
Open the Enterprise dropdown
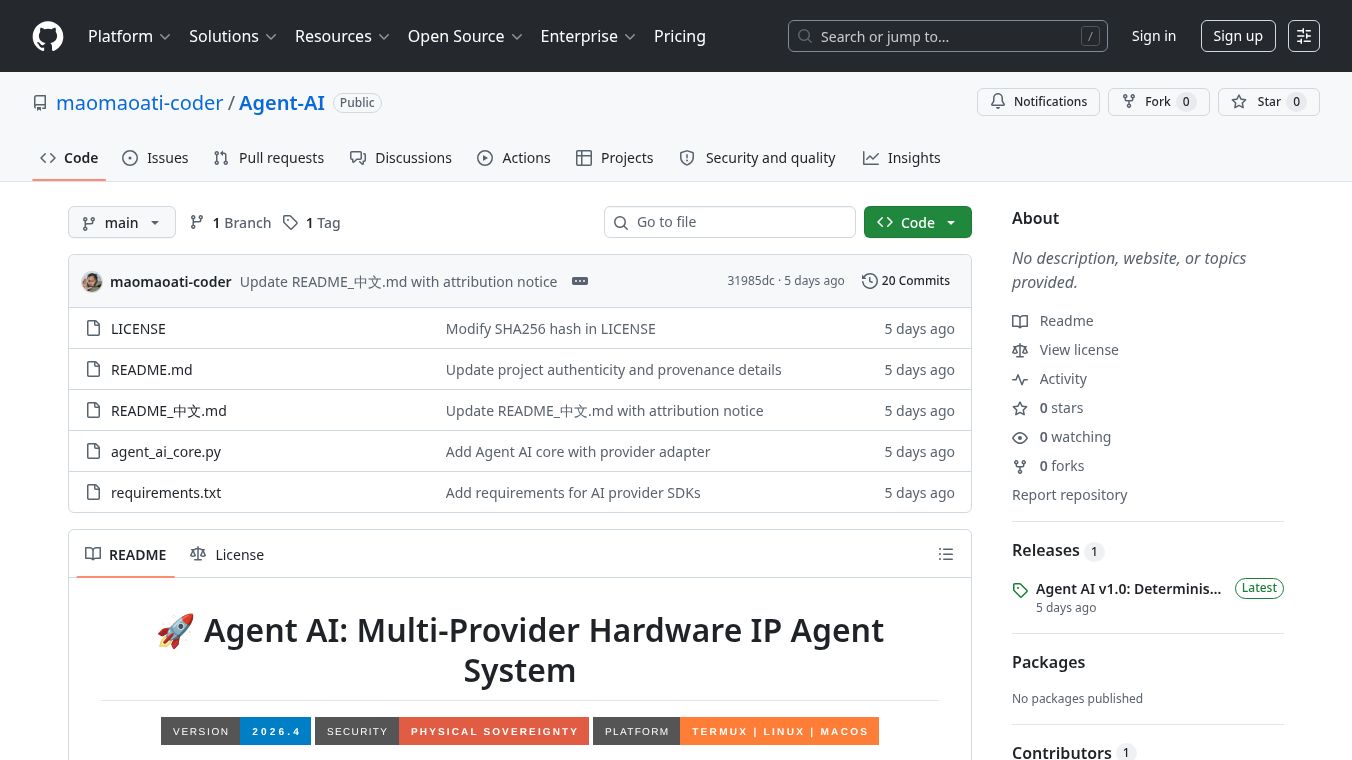click(588, 36)
